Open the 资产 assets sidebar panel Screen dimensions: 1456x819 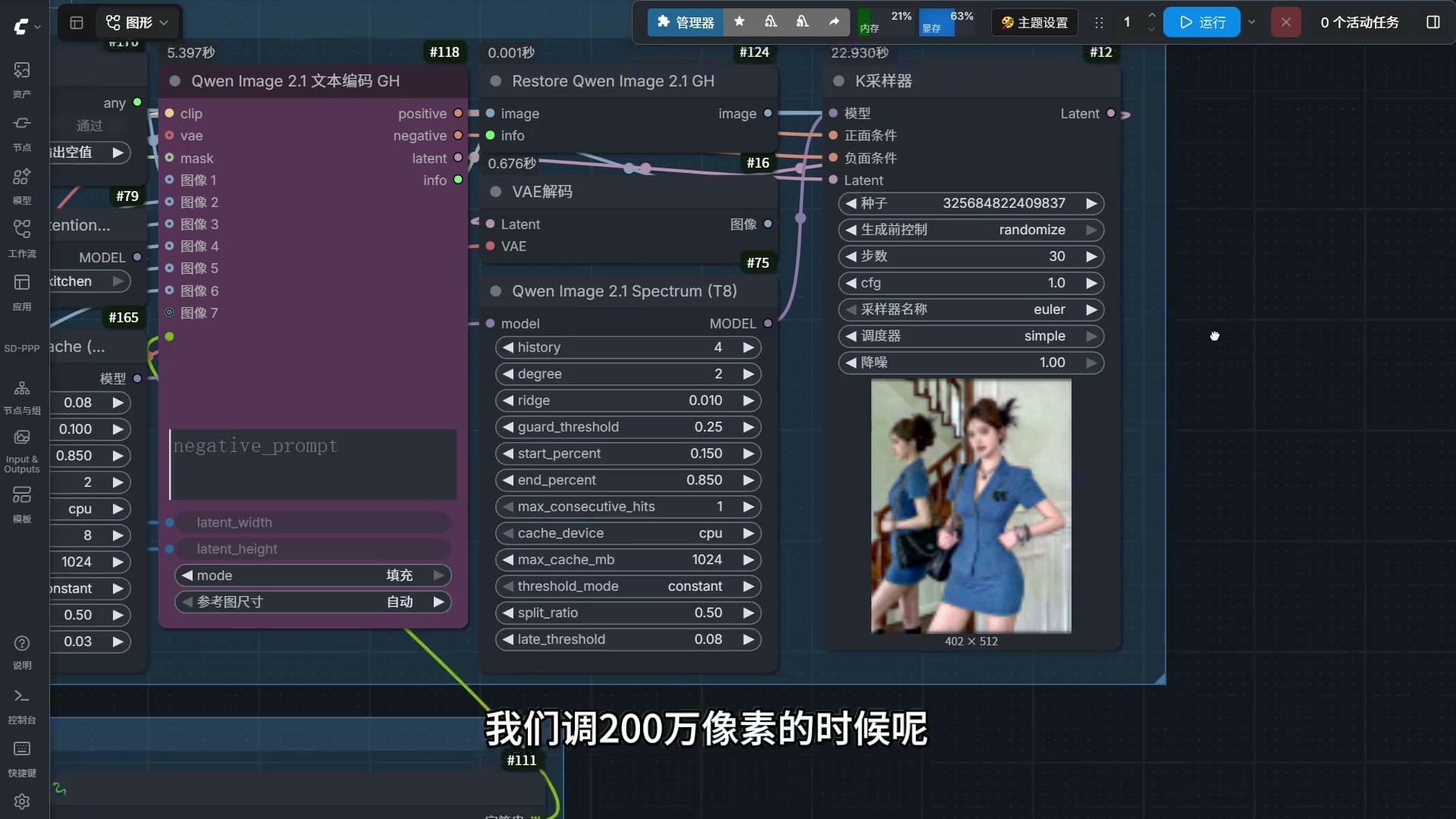[22, 79]
